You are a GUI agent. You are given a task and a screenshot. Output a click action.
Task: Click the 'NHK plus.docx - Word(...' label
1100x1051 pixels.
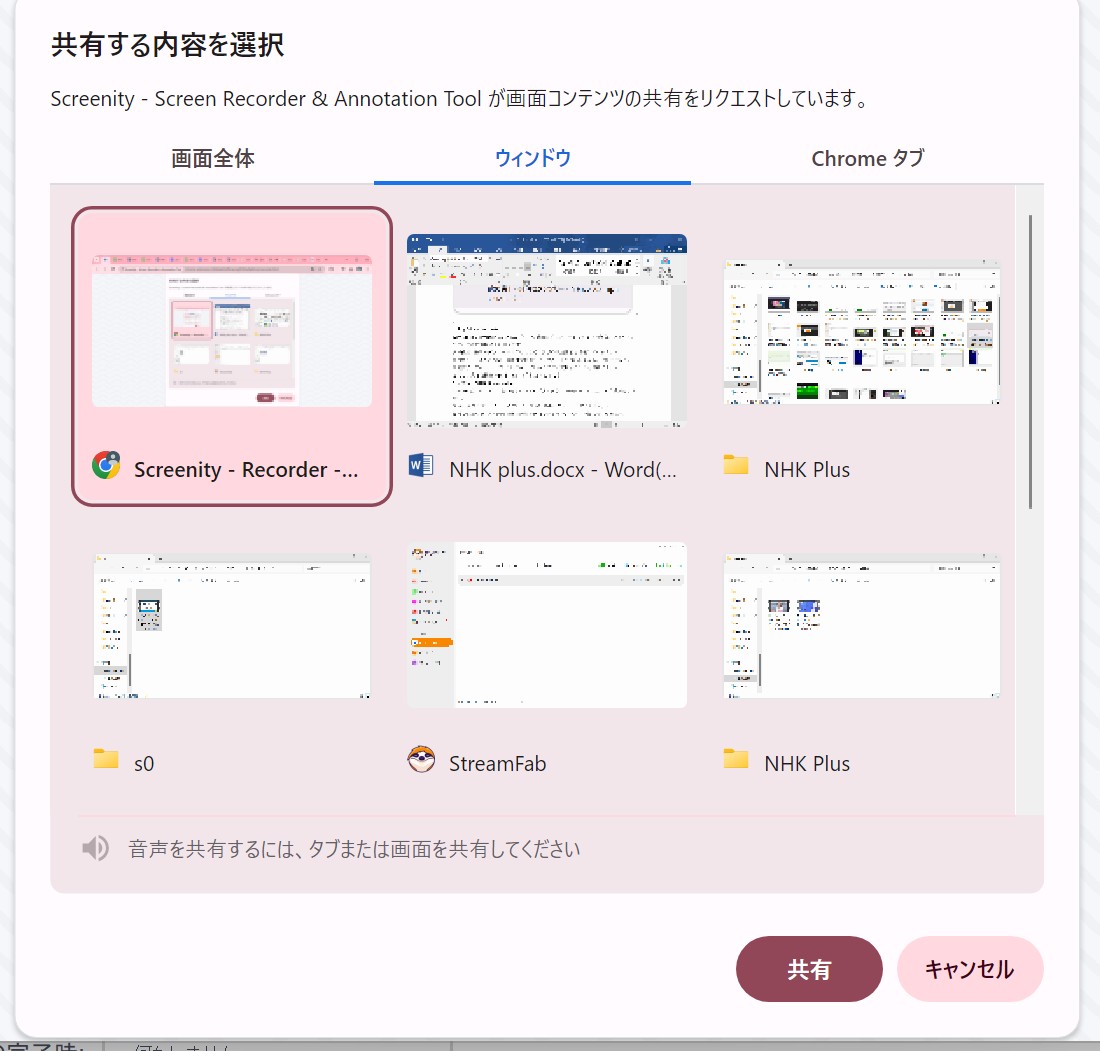563,469
